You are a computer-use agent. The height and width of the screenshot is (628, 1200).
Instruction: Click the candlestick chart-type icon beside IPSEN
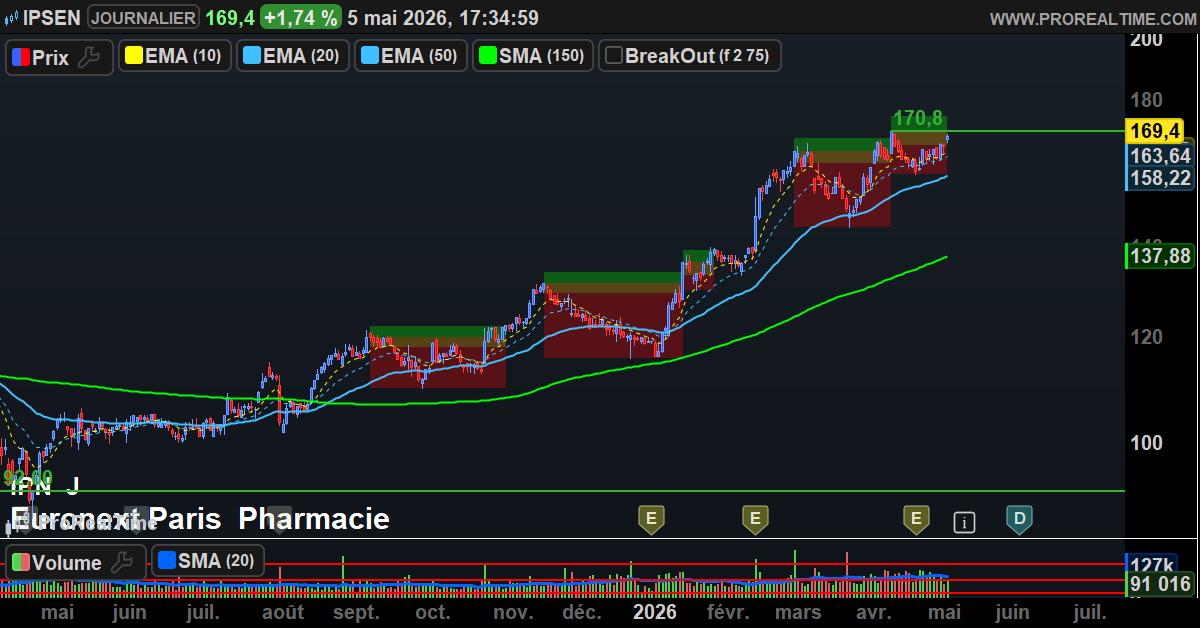tap(11, 17)
